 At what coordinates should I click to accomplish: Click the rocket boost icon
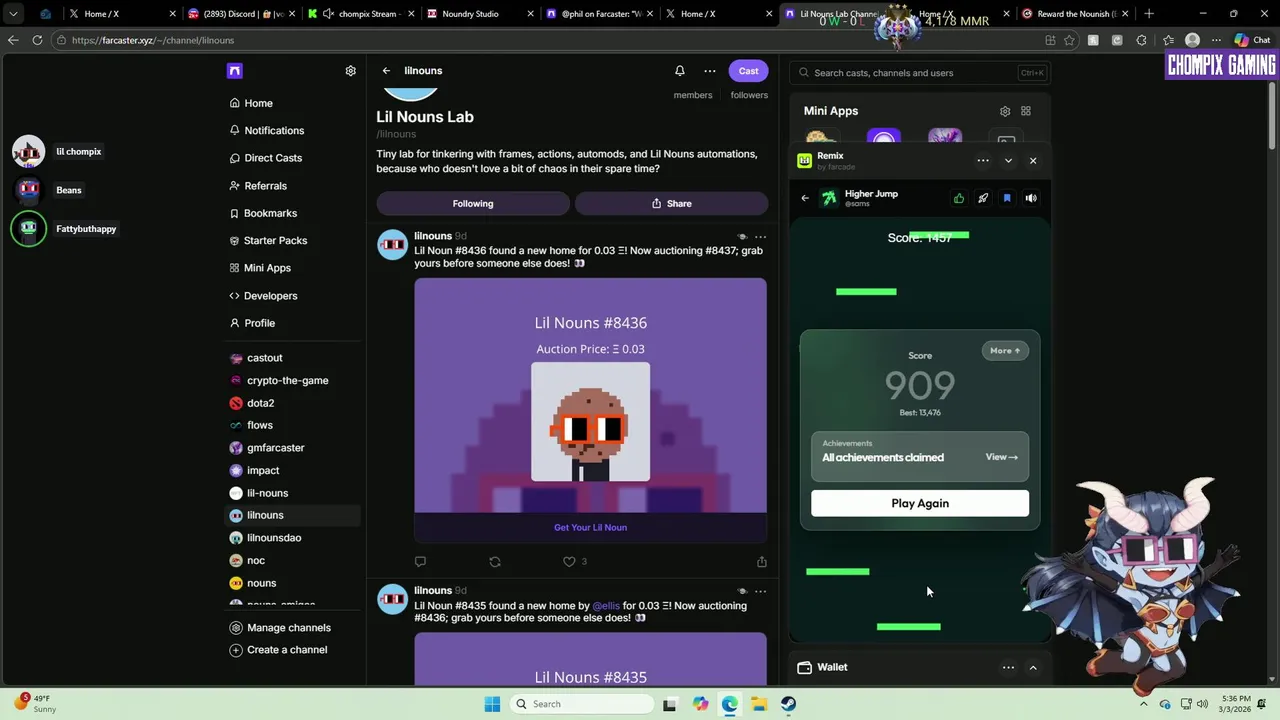[x=983, y=198]
